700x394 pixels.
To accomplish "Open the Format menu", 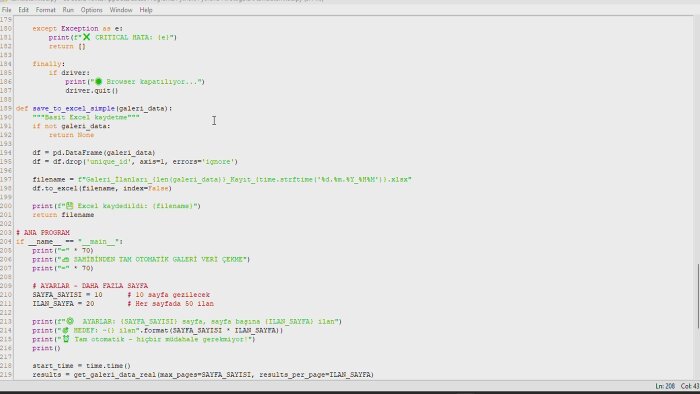I will click(46, 10).
